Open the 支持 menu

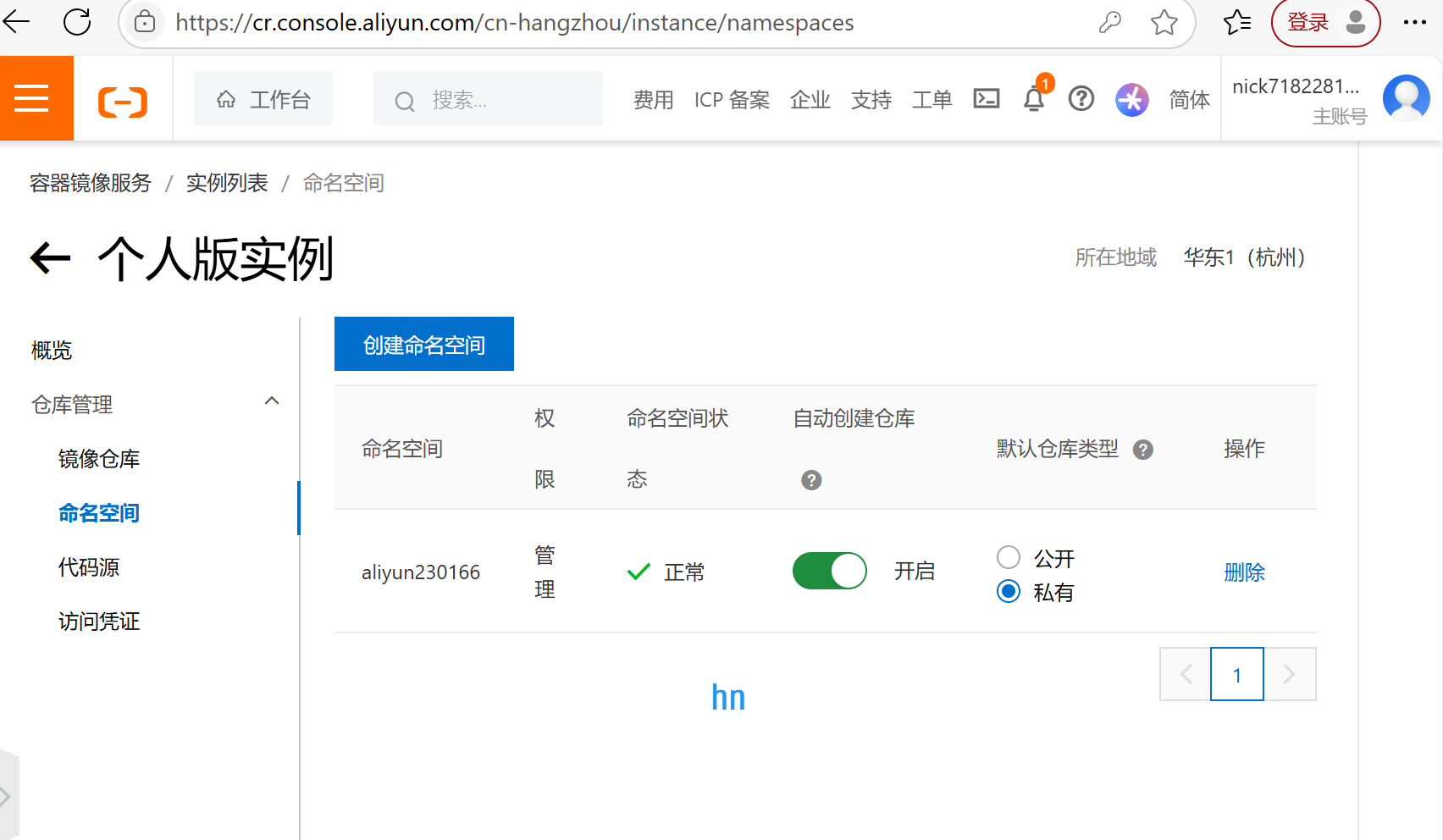[x=871, y=100]
